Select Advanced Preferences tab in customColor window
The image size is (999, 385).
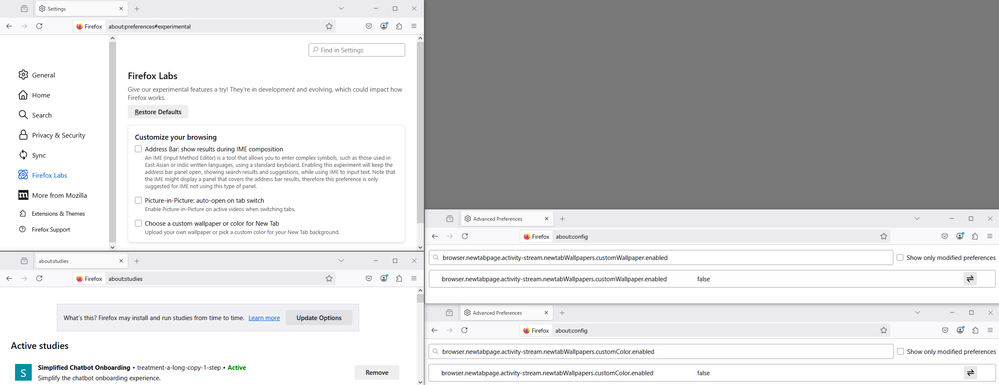(507, 313)
